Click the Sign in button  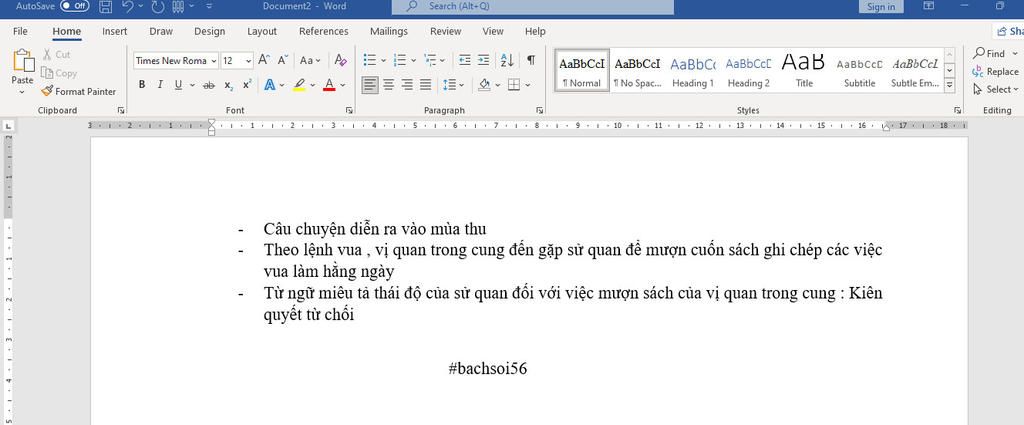[881, 7]
